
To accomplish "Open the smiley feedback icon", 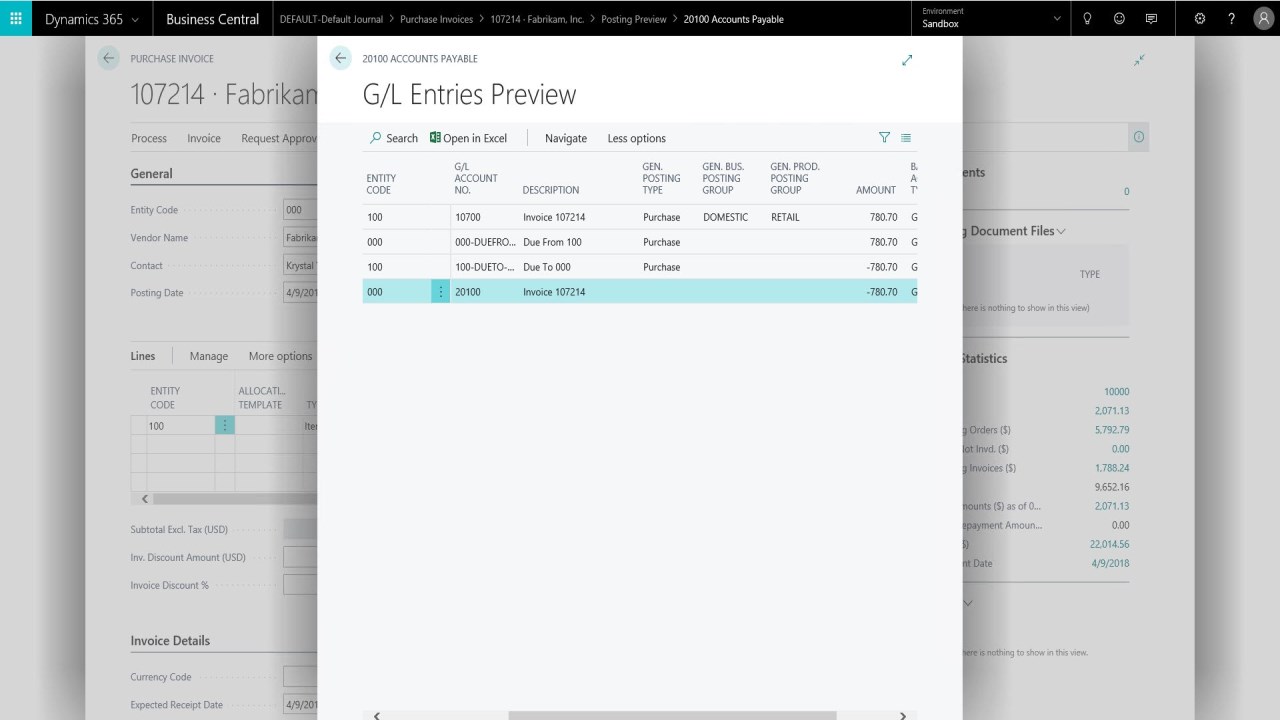I will coord(1119,18).
